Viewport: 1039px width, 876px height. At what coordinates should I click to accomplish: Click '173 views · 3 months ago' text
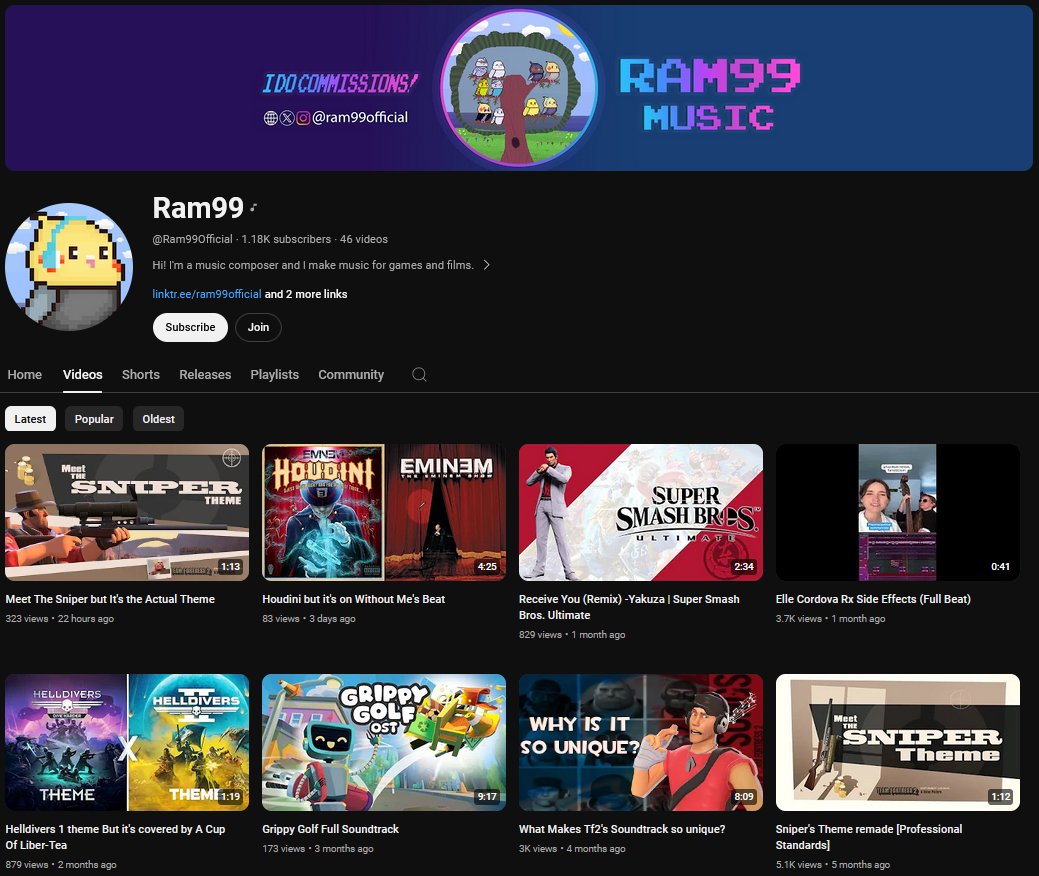(x=318, y=849)
